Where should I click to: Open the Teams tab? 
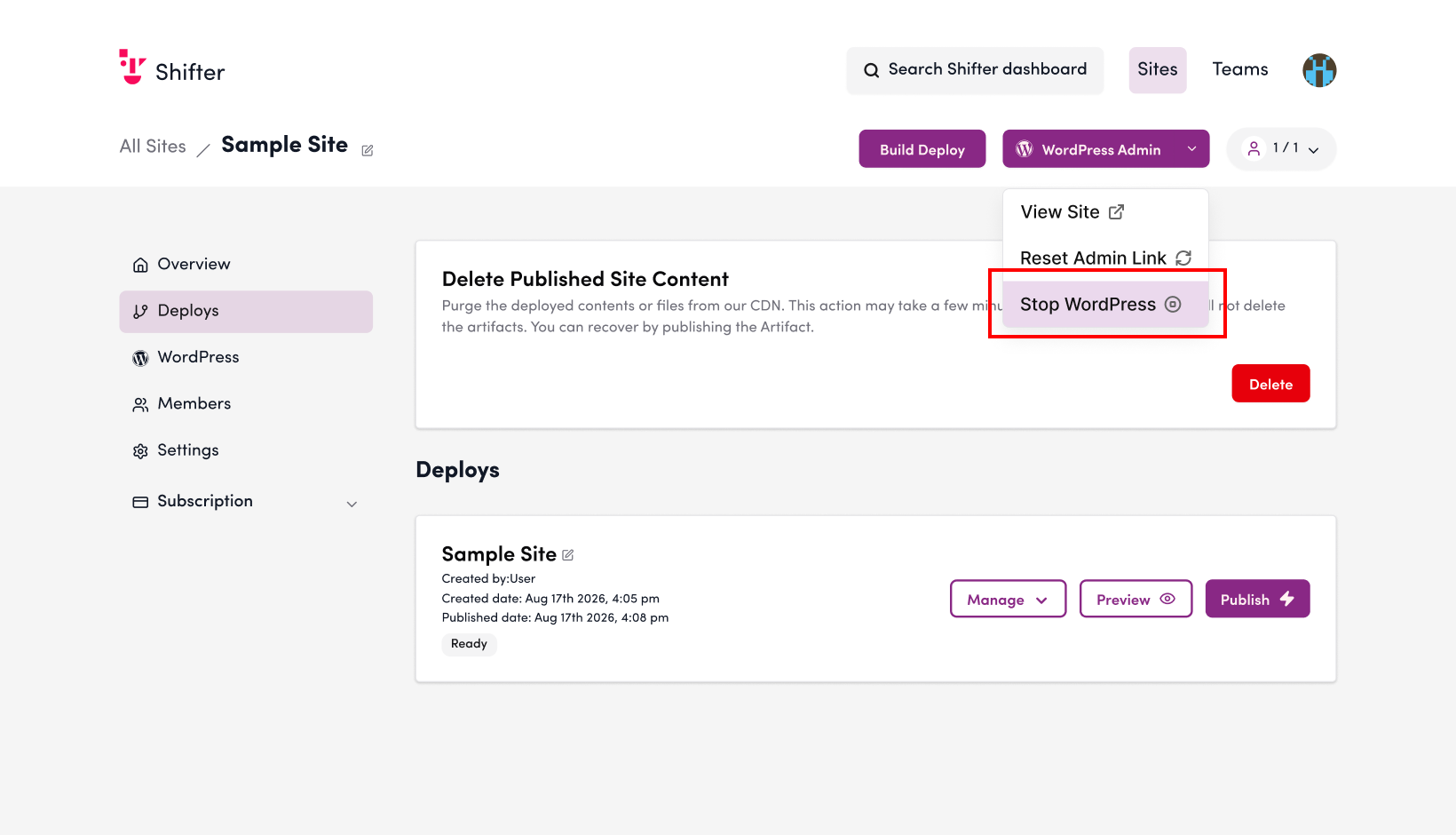[1240, 69]
